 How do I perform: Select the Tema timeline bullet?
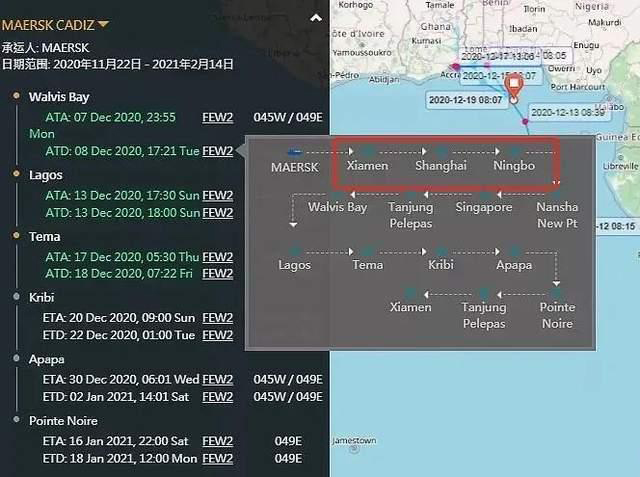[x=16, y=235]
